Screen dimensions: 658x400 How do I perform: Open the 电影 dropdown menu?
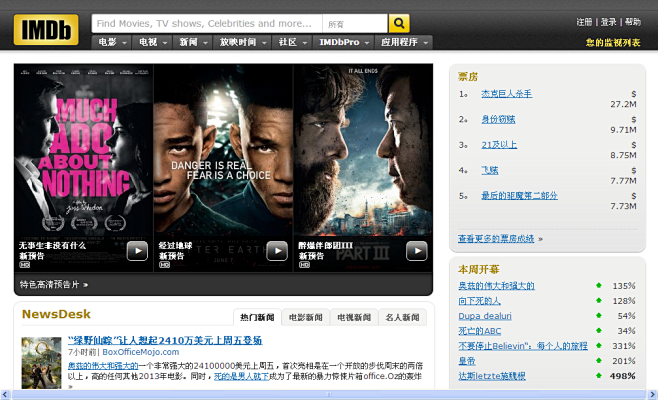(x=112, y=42)
